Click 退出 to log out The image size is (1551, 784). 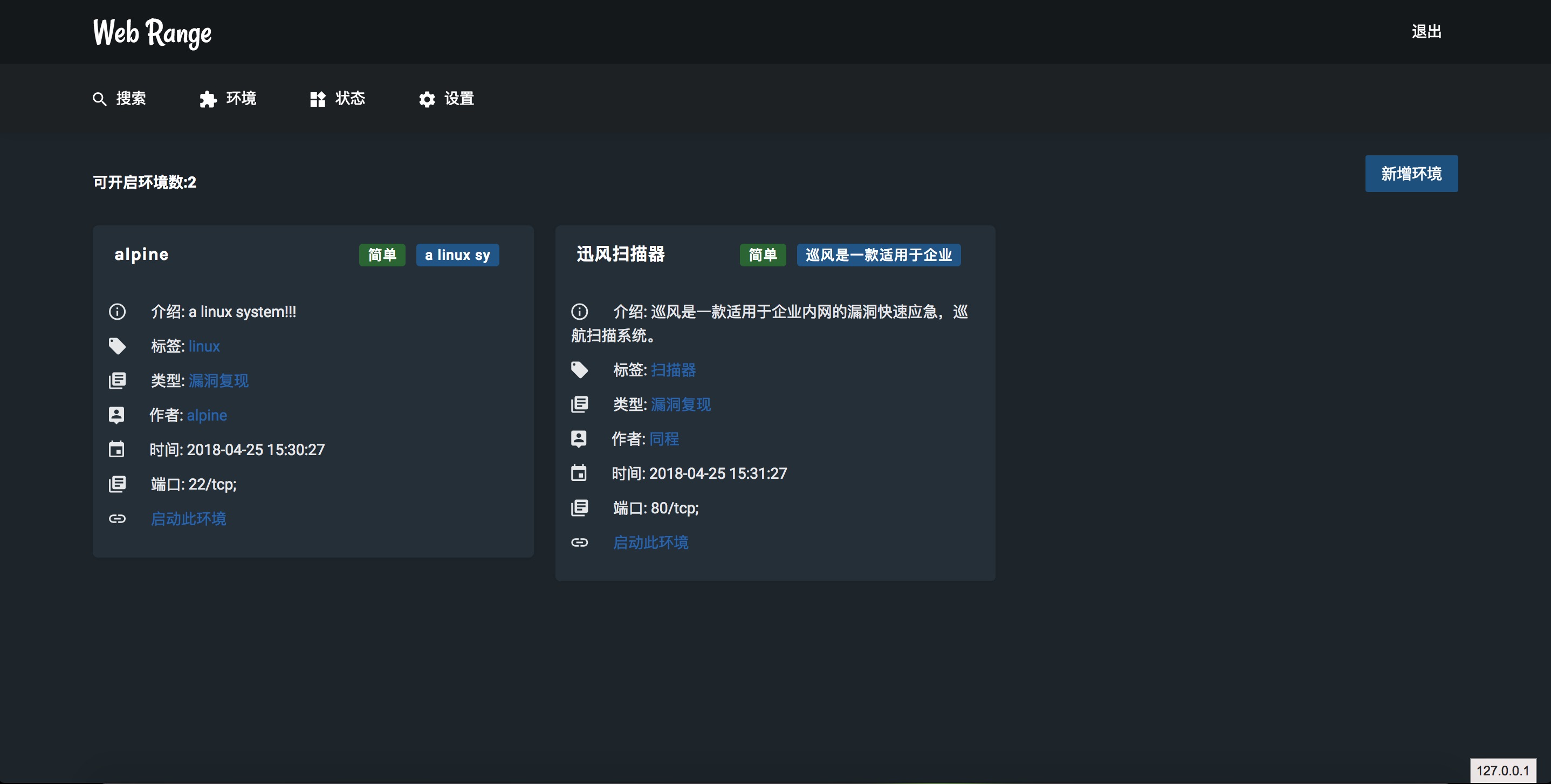pos(1426,31)
